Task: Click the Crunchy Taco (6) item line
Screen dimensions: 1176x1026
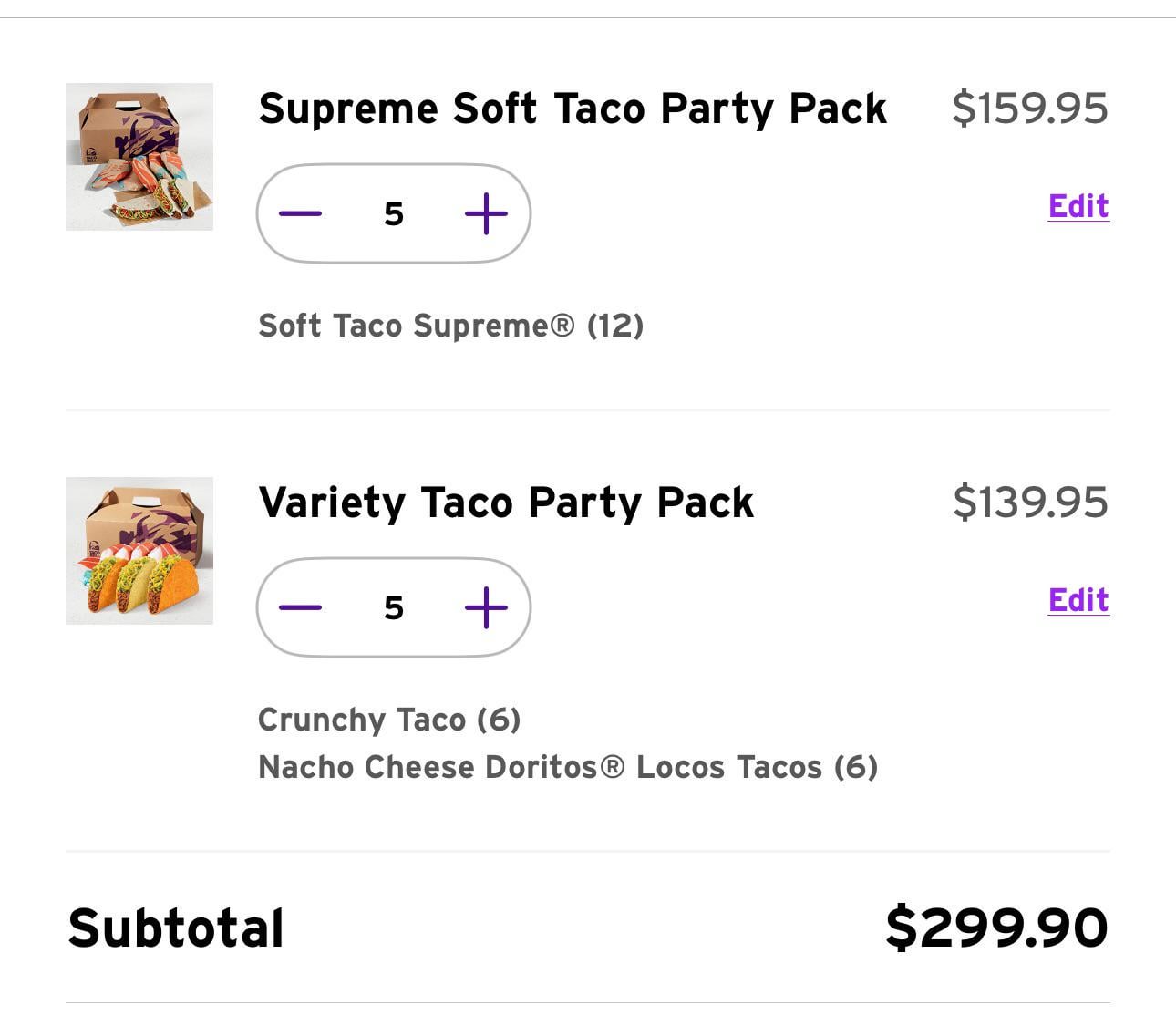Action: pos(389,720)
